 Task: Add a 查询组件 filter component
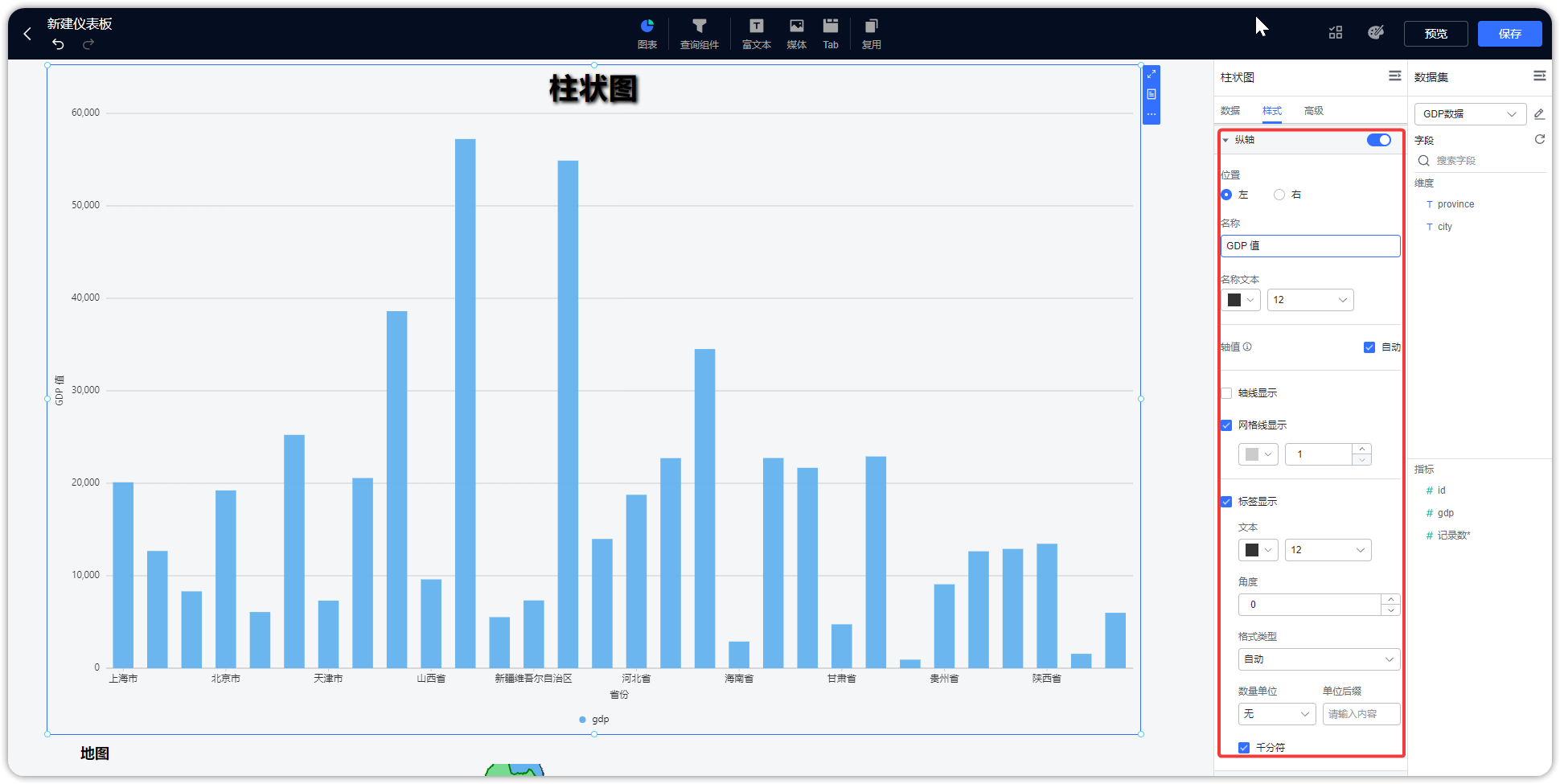700,34
